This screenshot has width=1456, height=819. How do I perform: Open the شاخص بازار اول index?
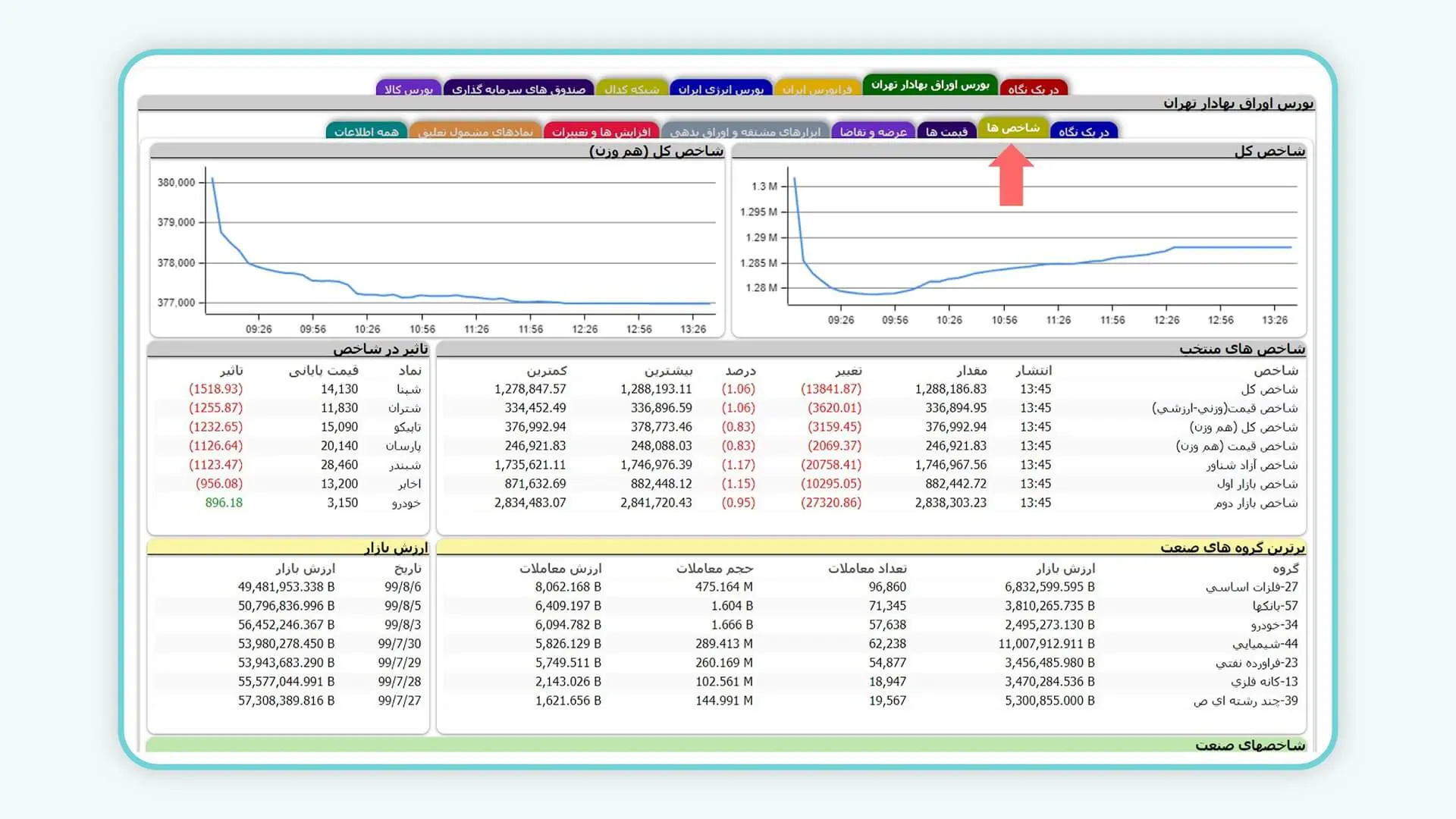point(1257,484)
